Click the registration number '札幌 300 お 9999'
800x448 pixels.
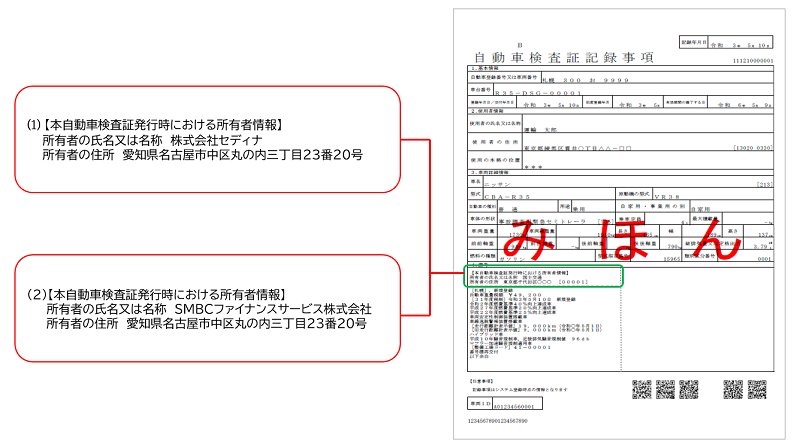pyautogui.click(x=585, y=80)
